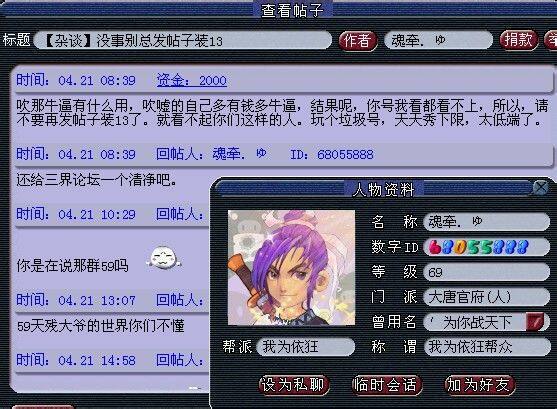
Task: Click the author name field 魂牵
Action: point(438,40)
